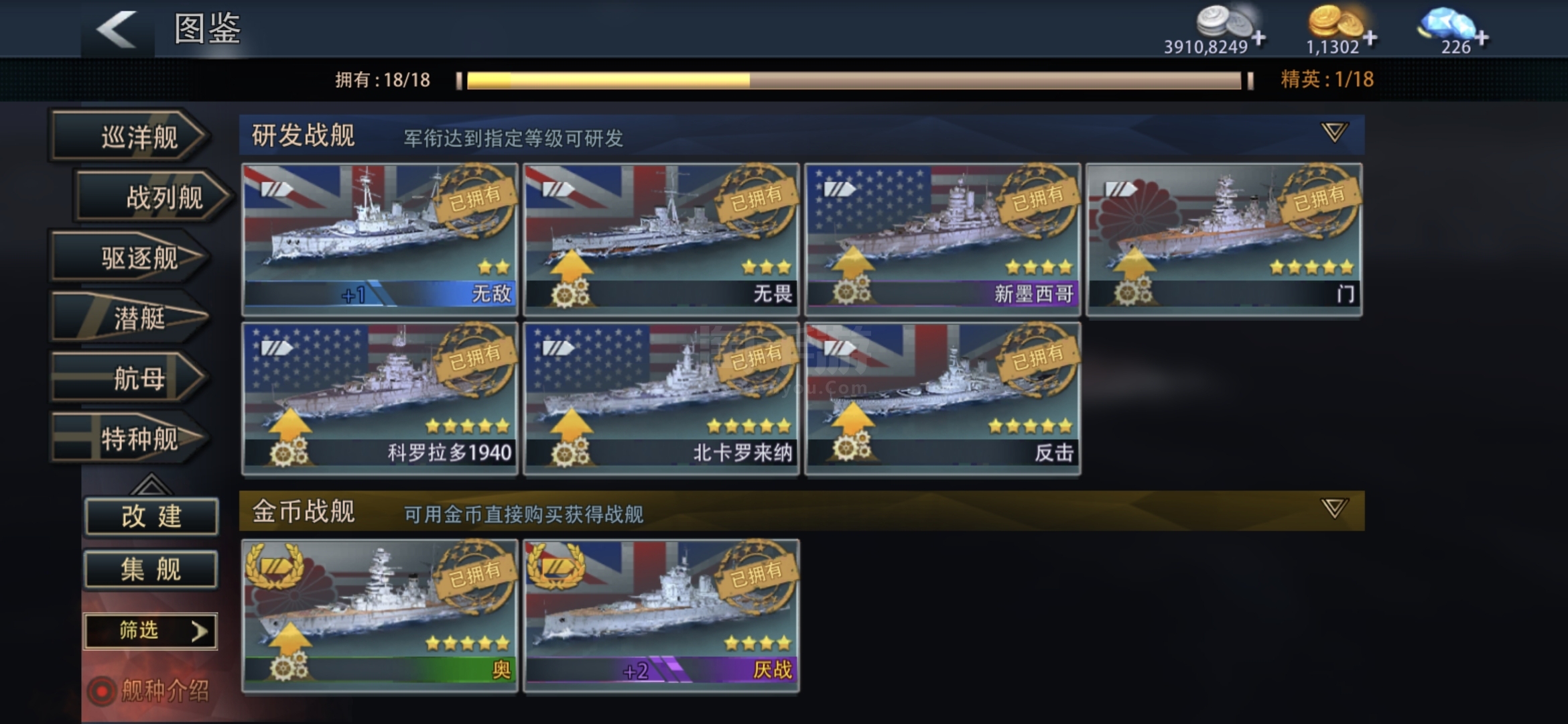Screen dimensions: 1568x724
Task: Open the 改建 button
Action: (x=151, y=516)
